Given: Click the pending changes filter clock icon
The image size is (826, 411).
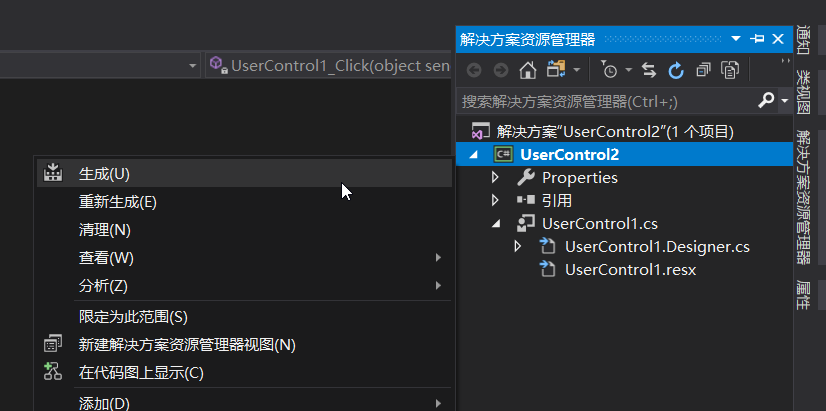Looking at the screenshot, I should coord(609,70).
